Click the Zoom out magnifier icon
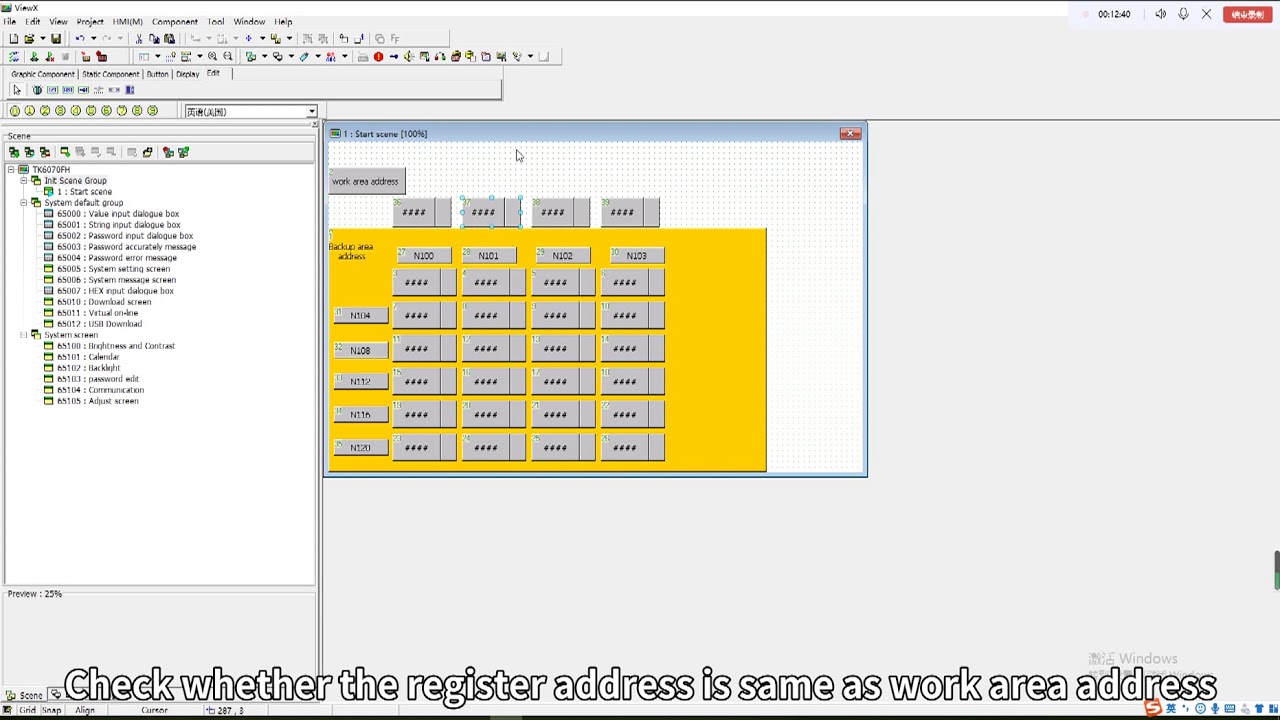 coord(227,57)
